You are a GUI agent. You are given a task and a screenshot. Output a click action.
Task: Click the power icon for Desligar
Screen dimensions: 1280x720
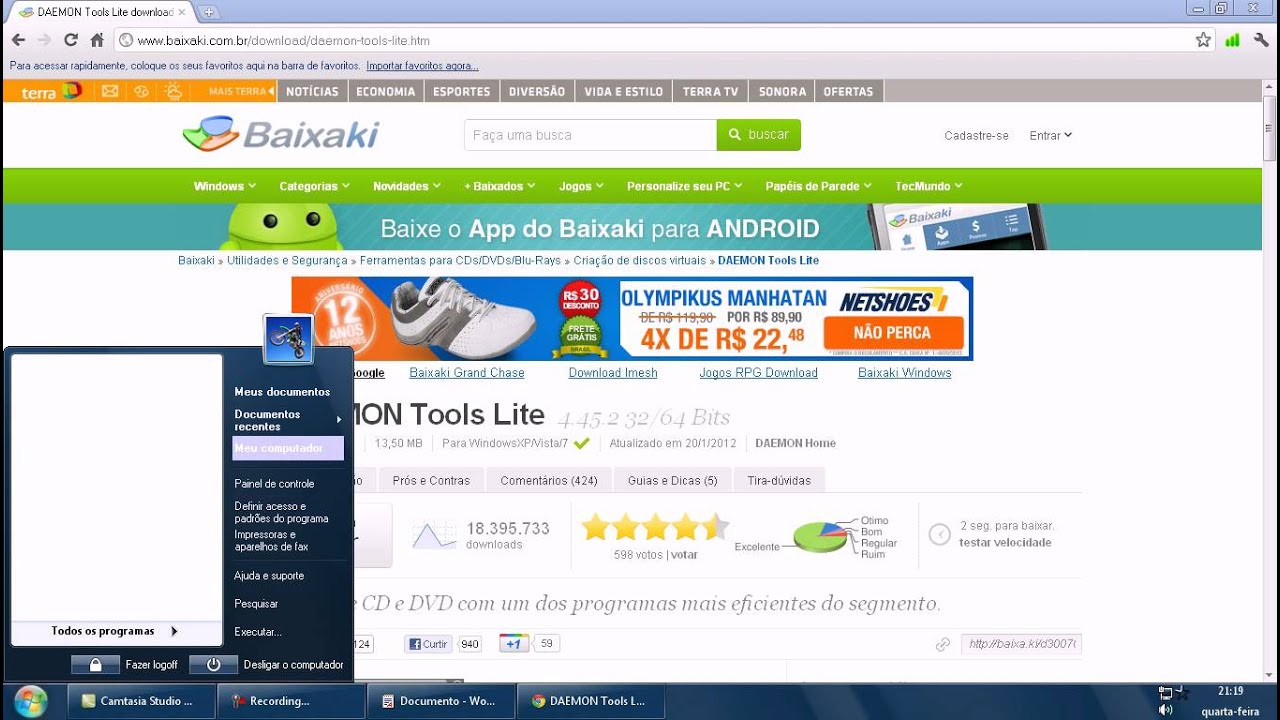[x=213, y=664]
